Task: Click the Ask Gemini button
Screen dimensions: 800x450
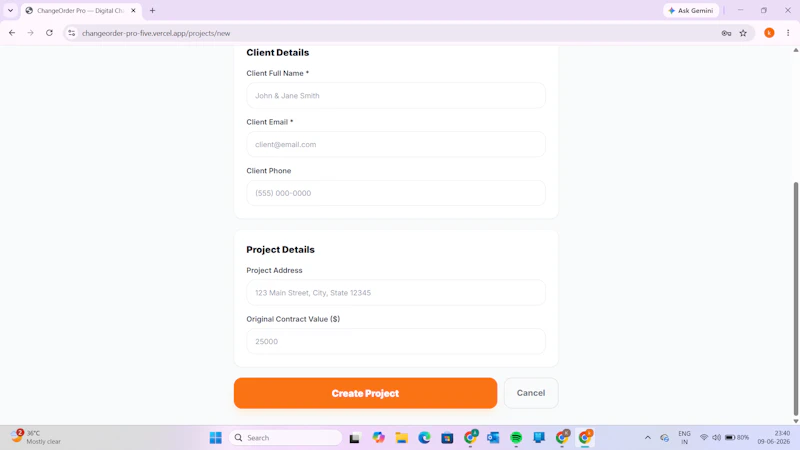Action: coord(691,10)
